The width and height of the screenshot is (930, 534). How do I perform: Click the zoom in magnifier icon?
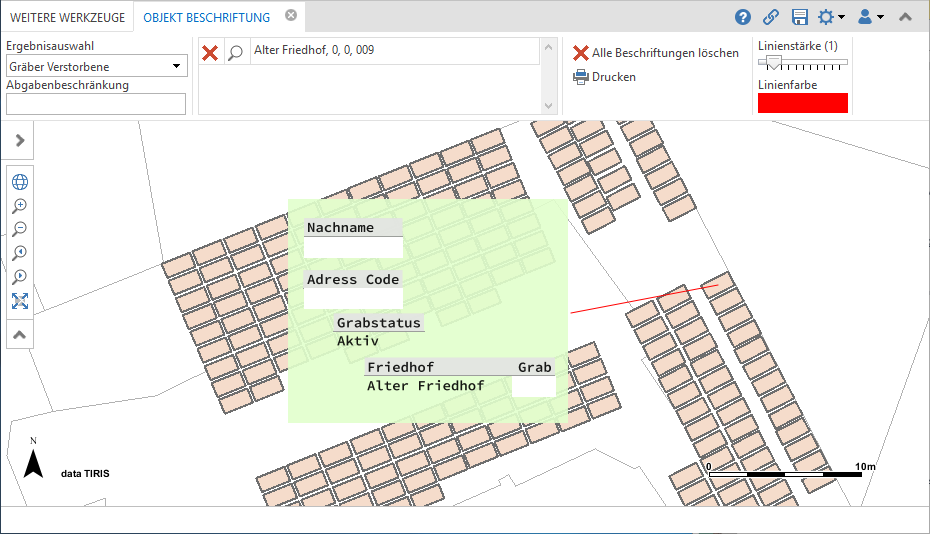(19, 206)
